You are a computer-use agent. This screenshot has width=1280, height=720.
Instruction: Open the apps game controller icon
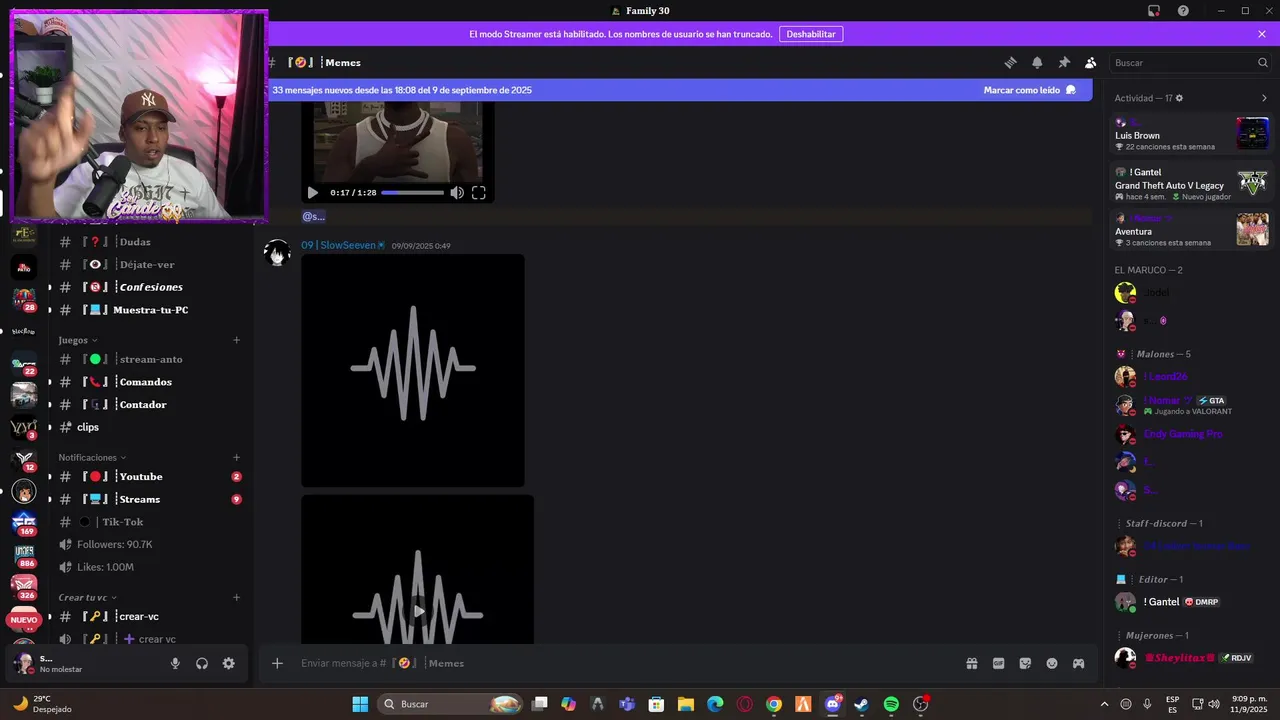(x=1079, y=663)
